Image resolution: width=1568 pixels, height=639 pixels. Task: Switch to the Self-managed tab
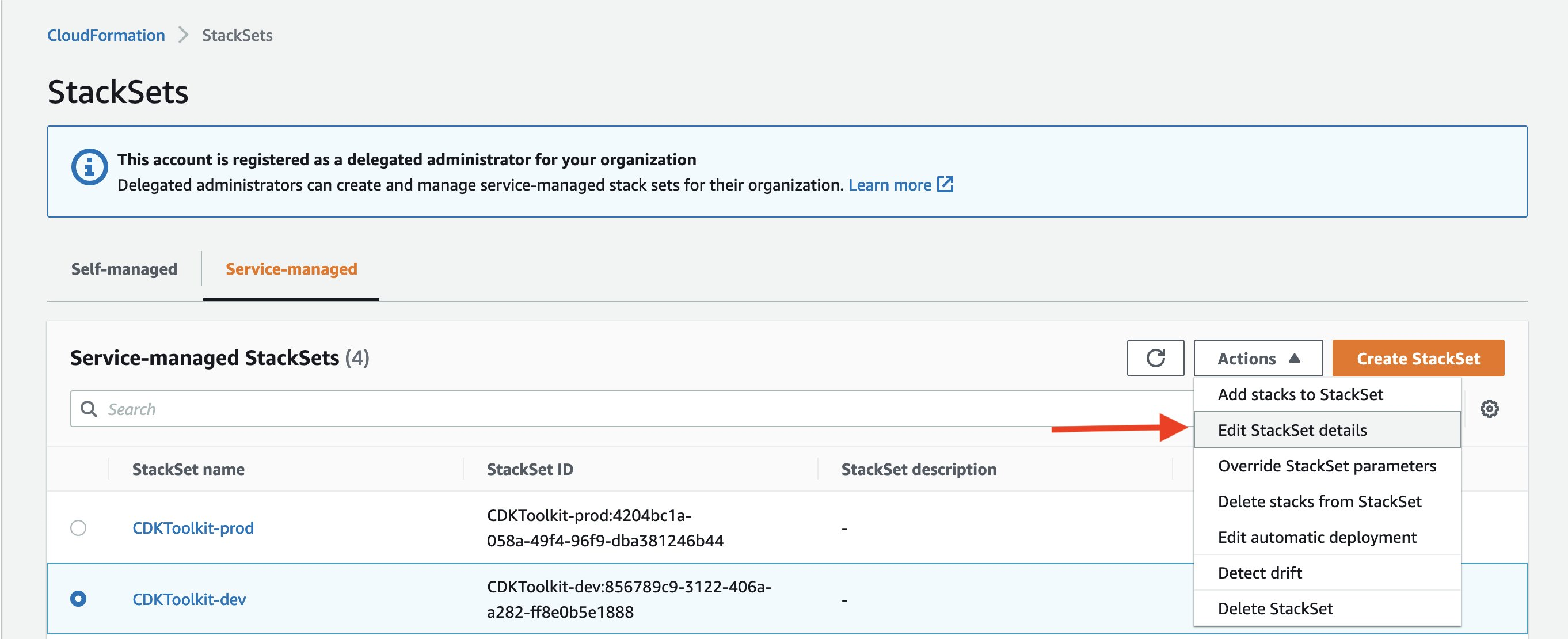[x=124, y=268]
